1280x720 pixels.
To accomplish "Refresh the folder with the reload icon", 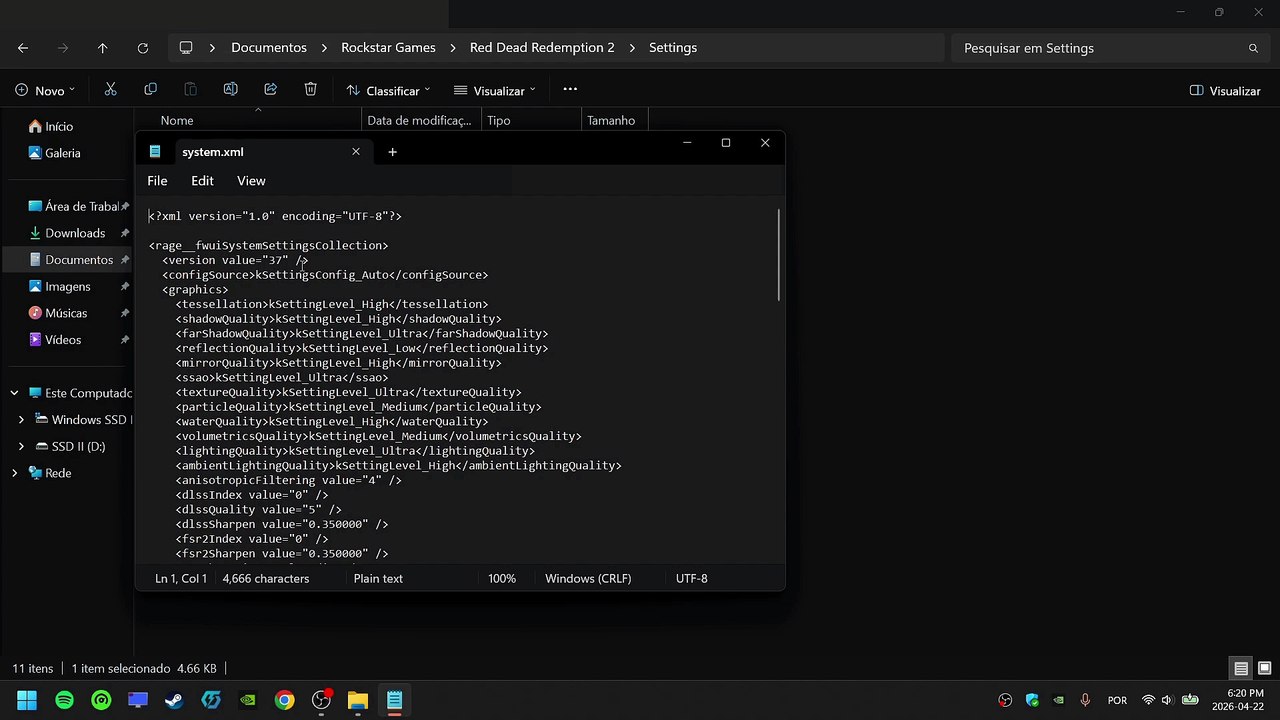I will point(142,48).
